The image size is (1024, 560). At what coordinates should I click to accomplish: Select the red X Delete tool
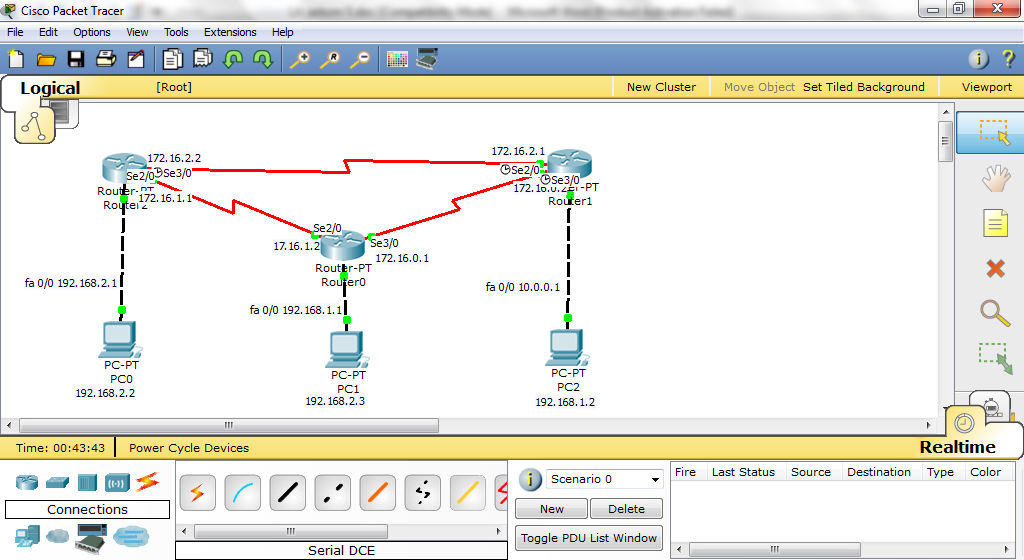995,268
